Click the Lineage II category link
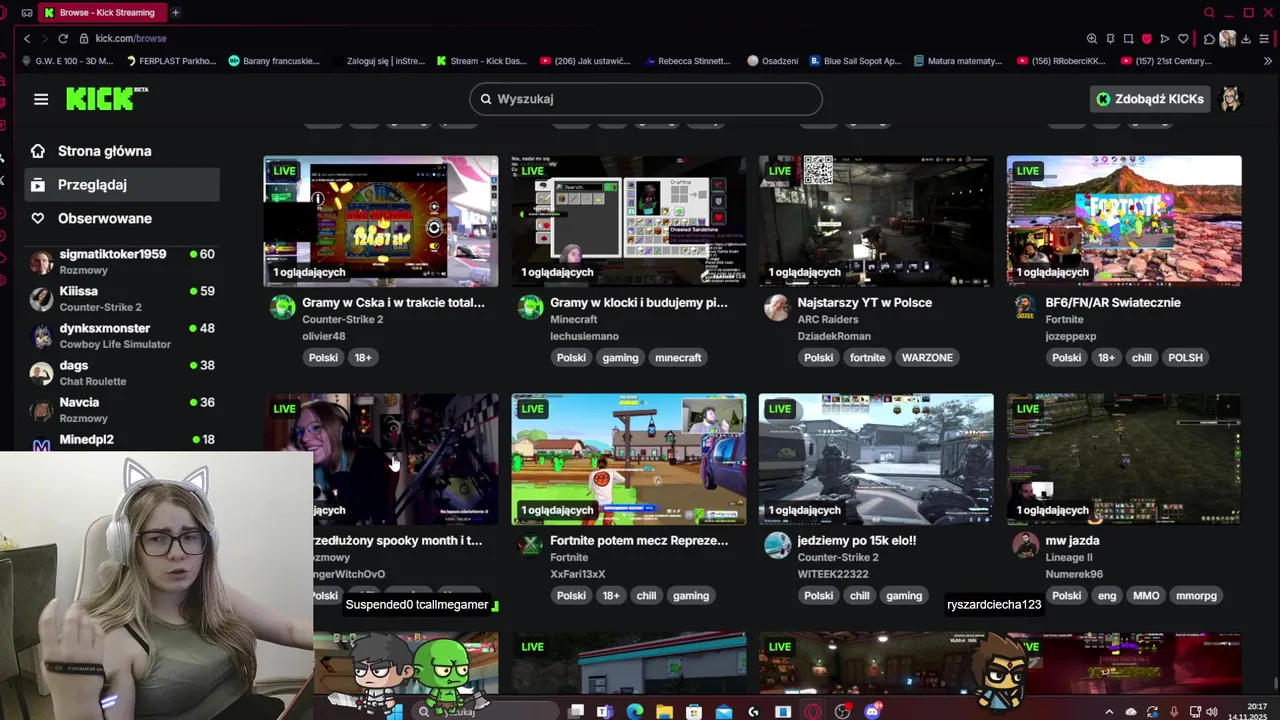This screenshot has width=1280, height=720. pos(1069,557)
